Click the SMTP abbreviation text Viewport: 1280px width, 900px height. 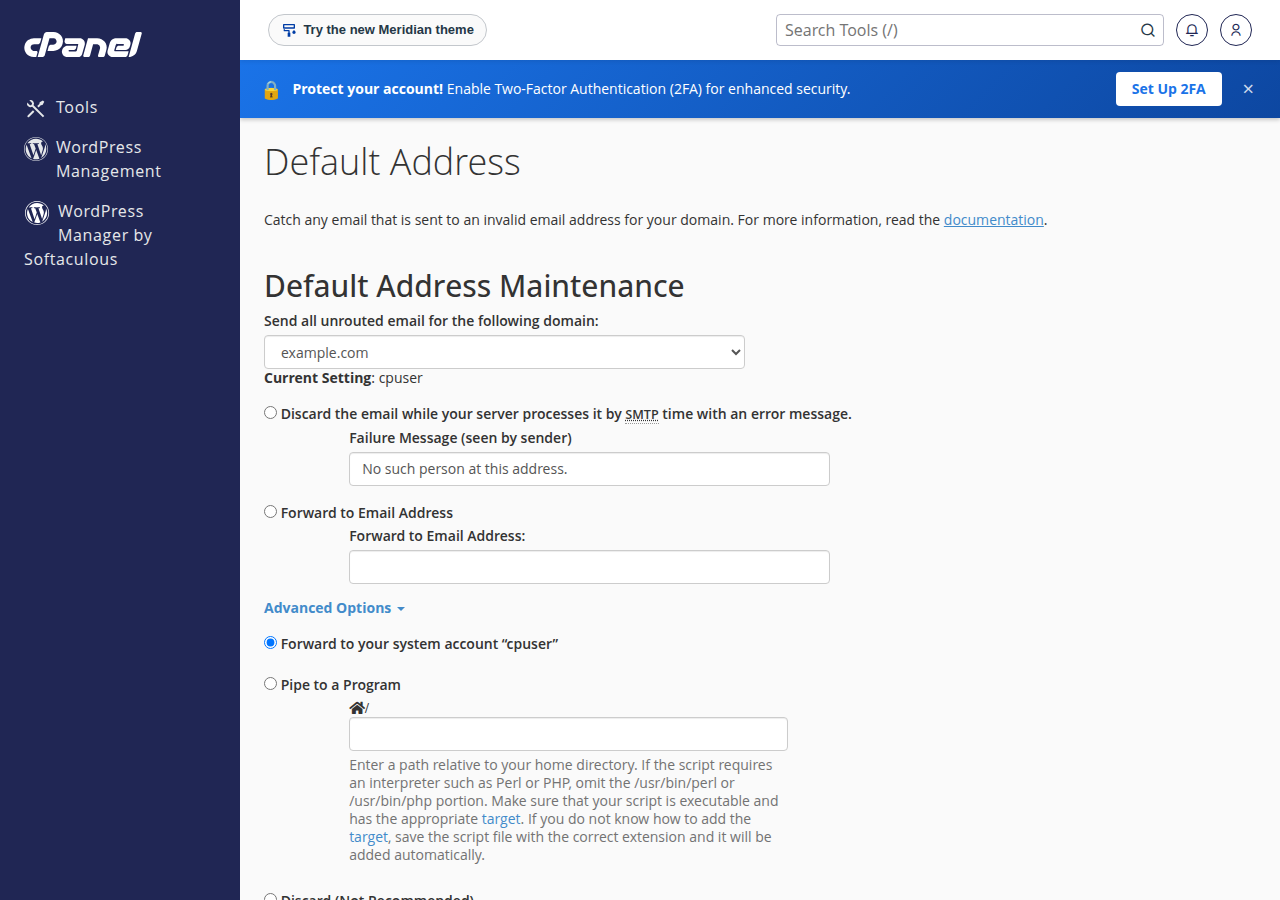tap(642, 414)
